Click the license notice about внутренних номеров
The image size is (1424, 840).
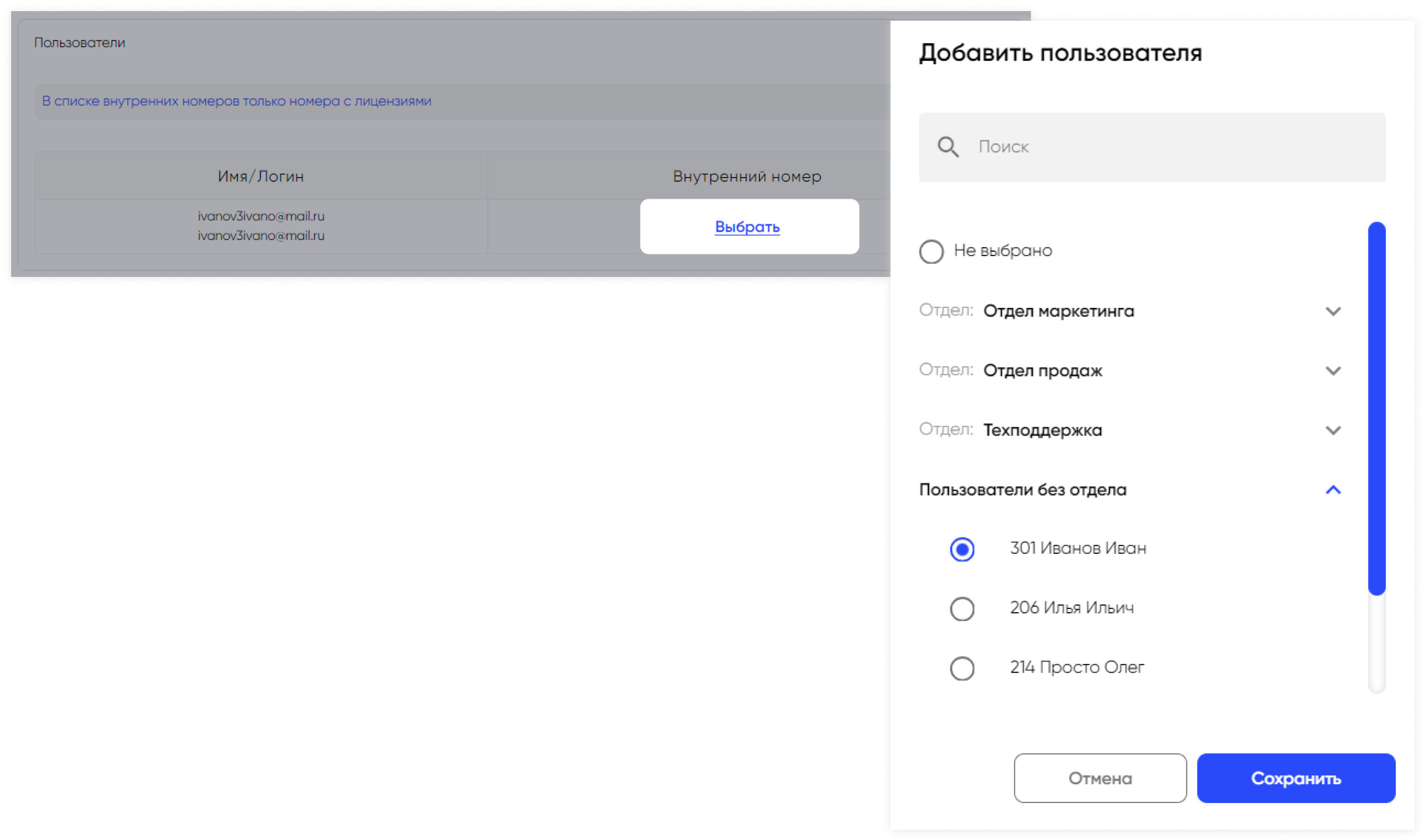237,101
